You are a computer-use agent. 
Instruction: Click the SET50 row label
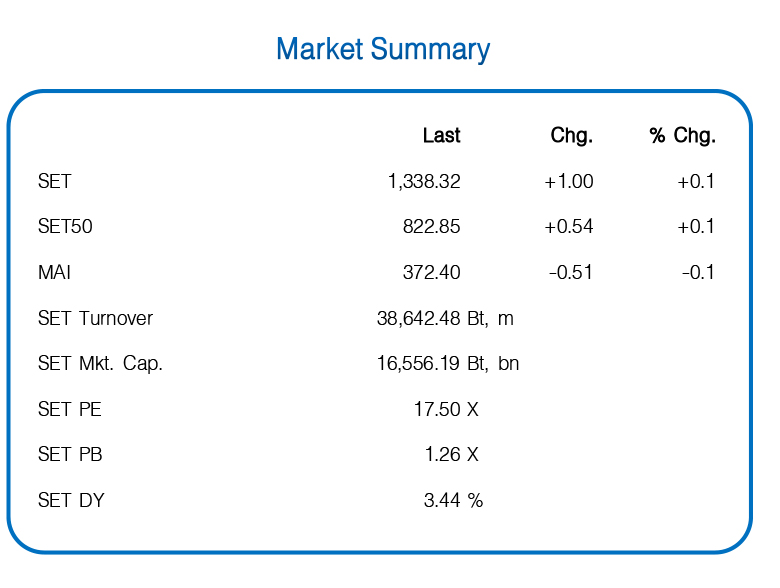[65, 226]
